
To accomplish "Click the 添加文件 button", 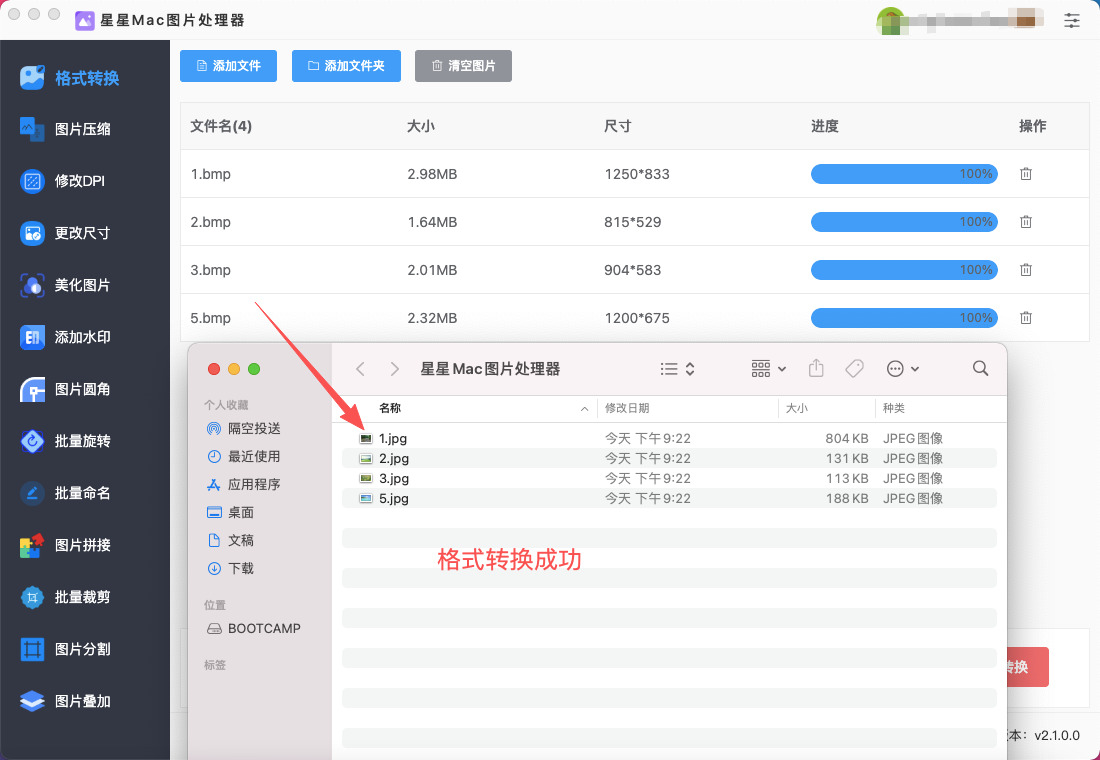I will click(x=229, y=66).
